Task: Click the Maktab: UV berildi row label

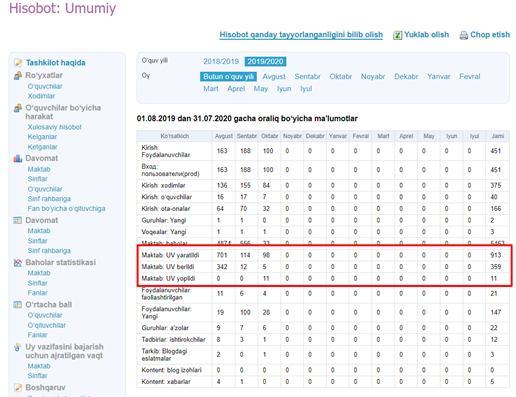Action: click(168, 267)
